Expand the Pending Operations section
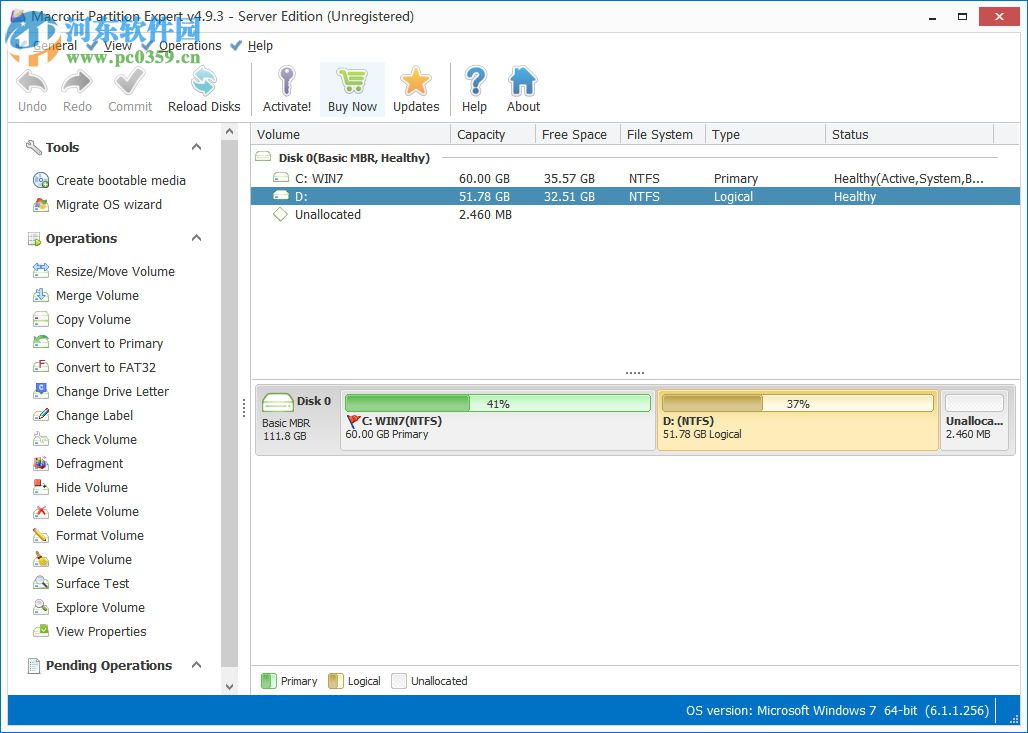1028x733 pixels. (x=196, y=665)
